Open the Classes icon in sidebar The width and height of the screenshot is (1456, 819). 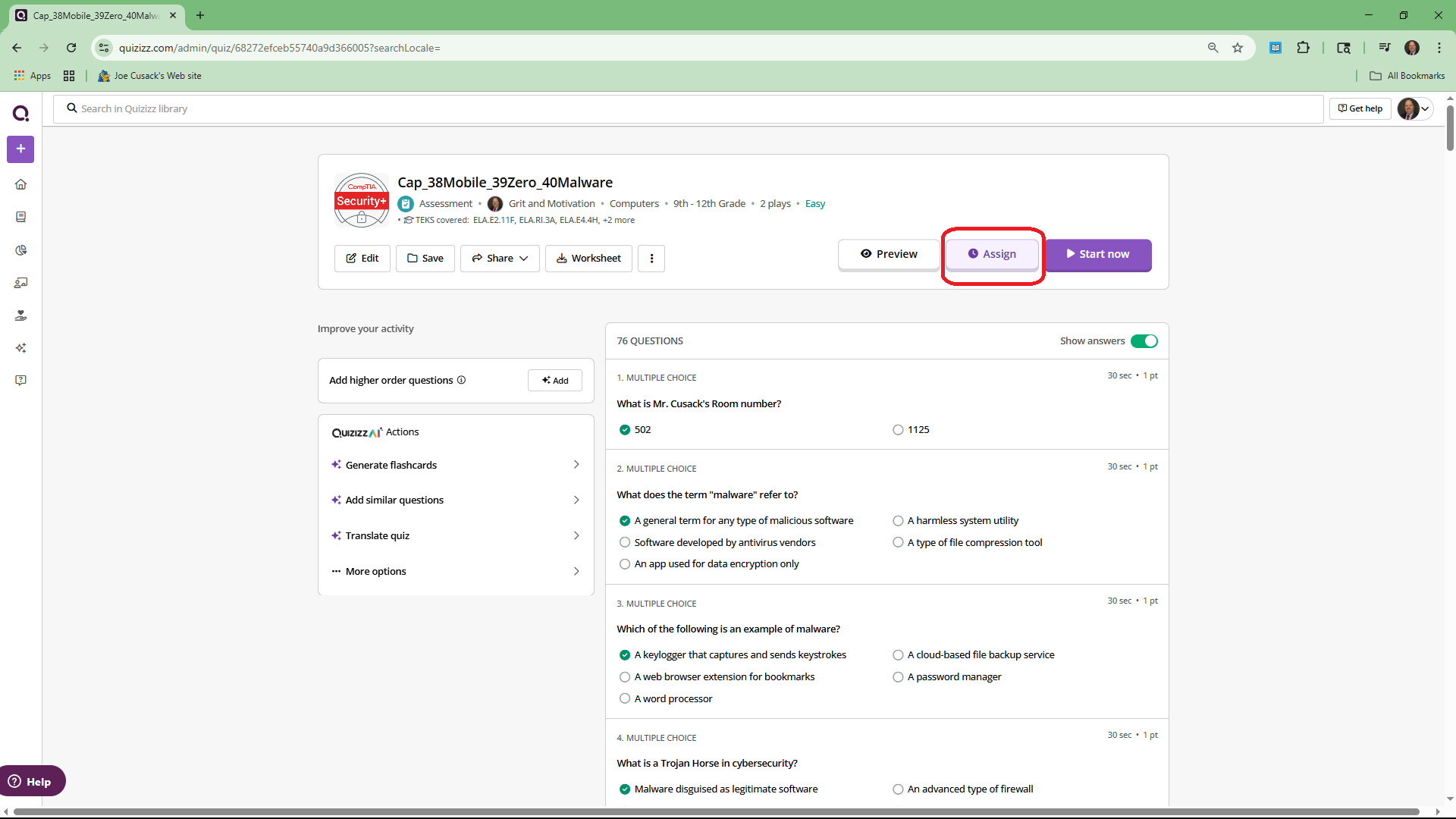click(20, 283)
